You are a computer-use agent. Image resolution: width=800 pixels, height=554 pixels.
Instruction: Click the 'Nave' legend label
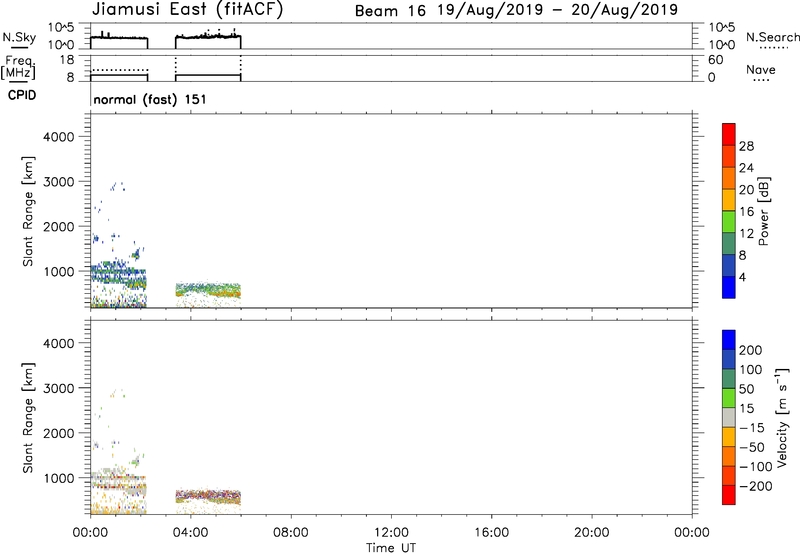coord(761,70)
